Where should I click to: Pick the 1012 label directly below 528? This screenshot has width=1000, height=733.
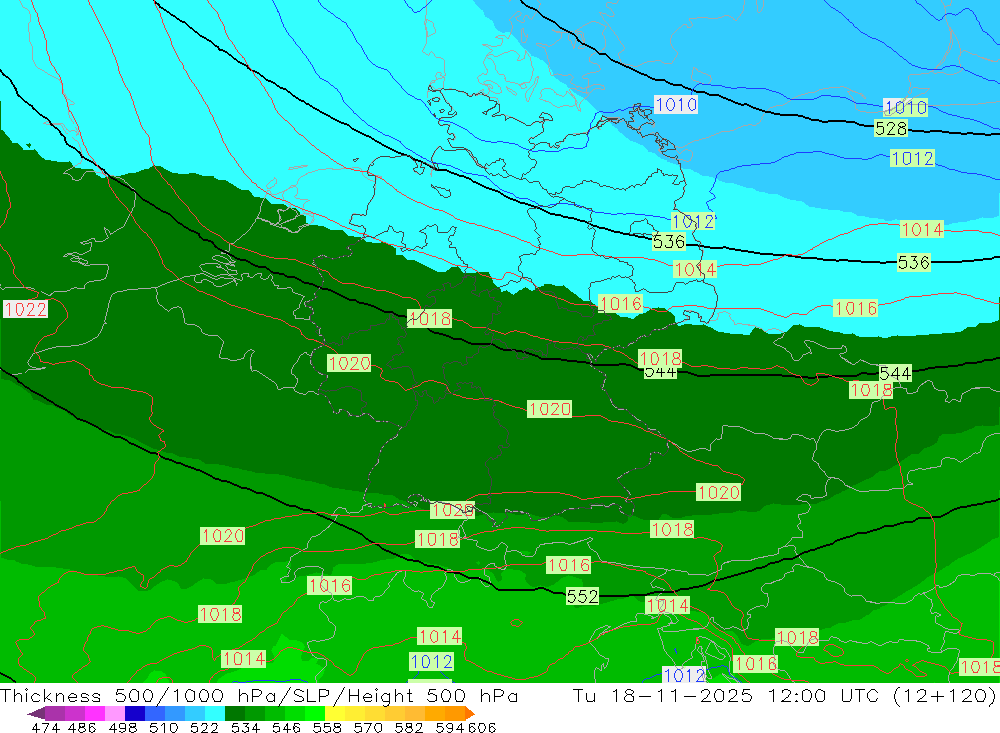[x=912, y=158]
